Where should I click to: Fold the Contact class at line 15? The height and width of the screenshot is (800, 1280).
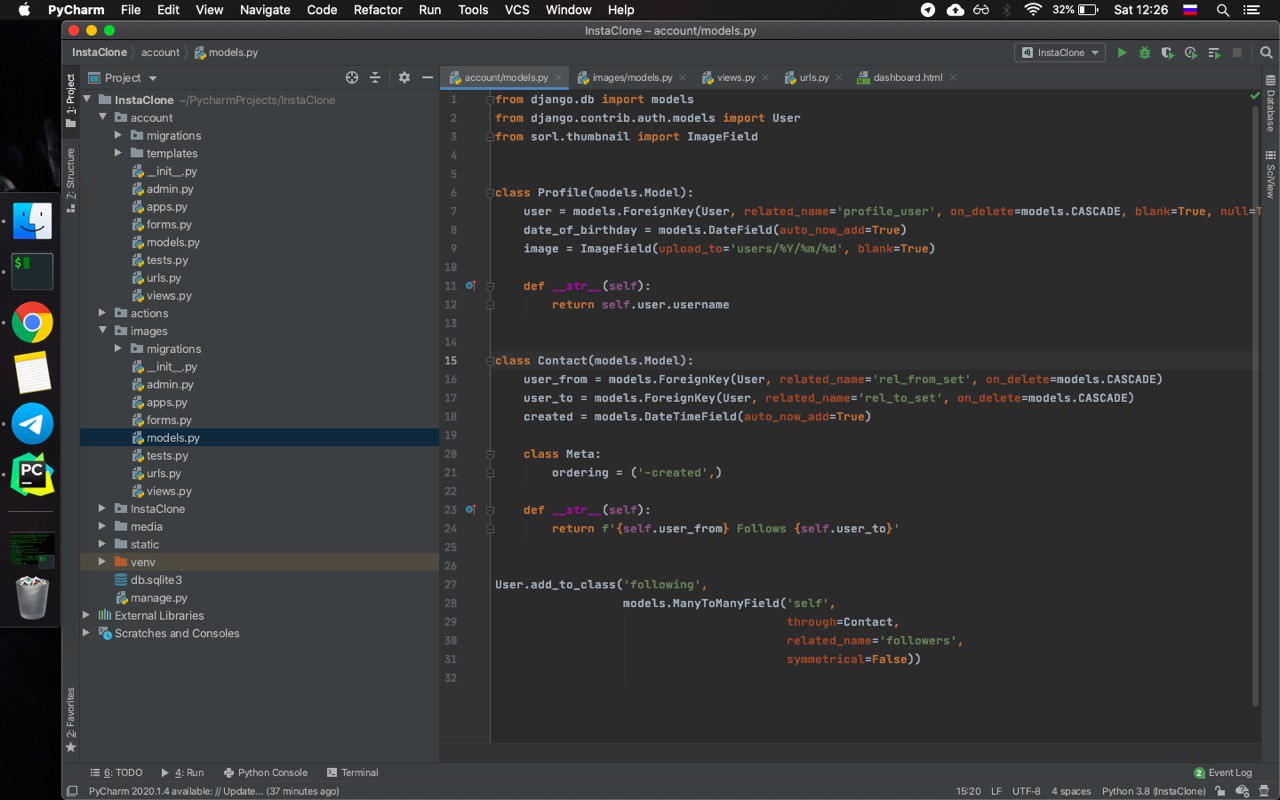pyautogui.click(x=490, y=360)
